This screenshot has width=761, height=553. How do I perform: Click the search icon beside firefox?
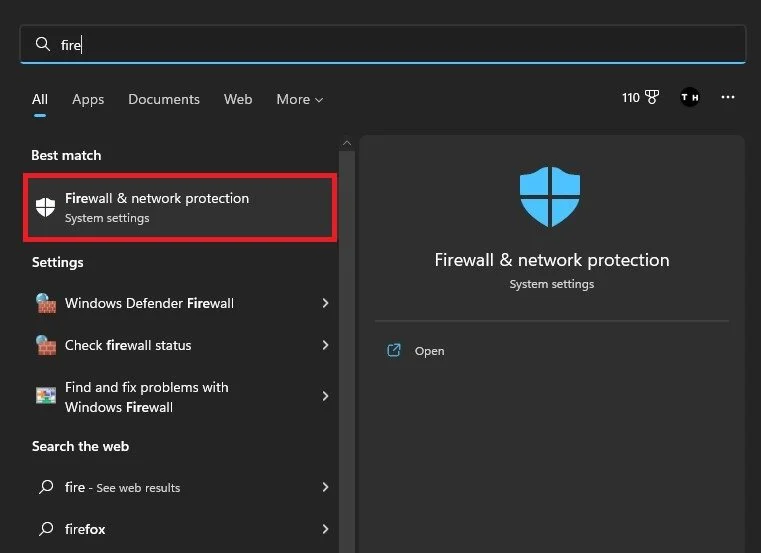click(x=46, y=528)
